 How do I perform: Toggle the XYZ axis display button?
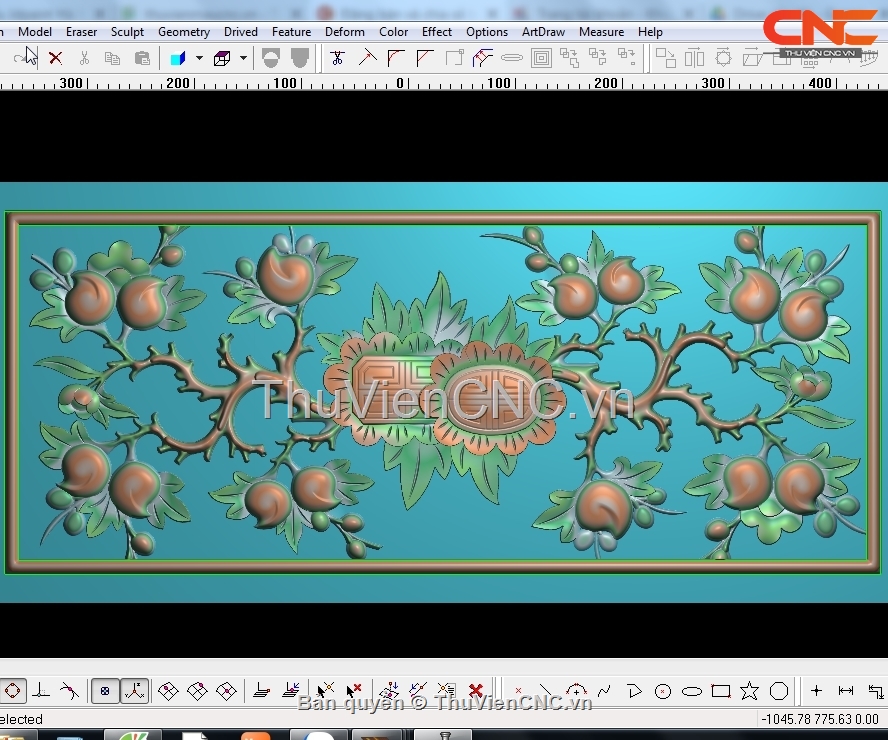135,691
